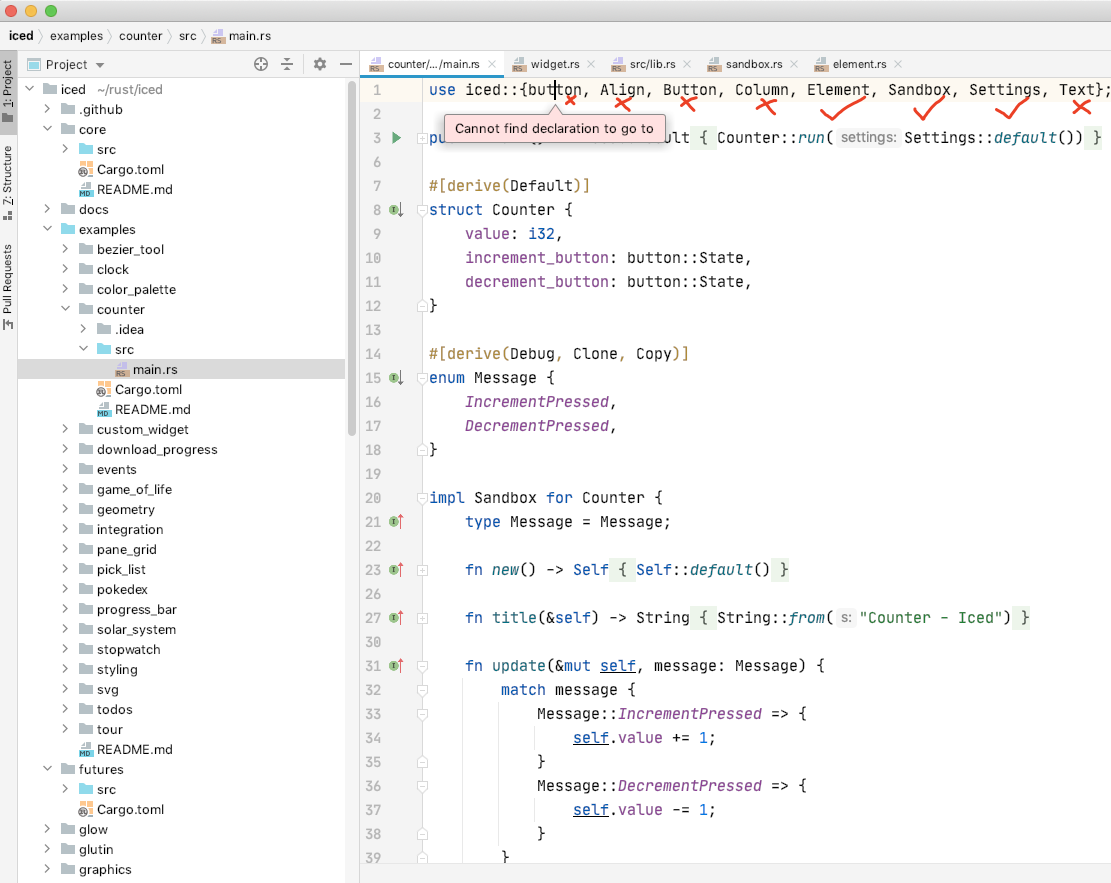Switch to the widget.rs tab
The image size is (1111, 883).
point(555,64)
